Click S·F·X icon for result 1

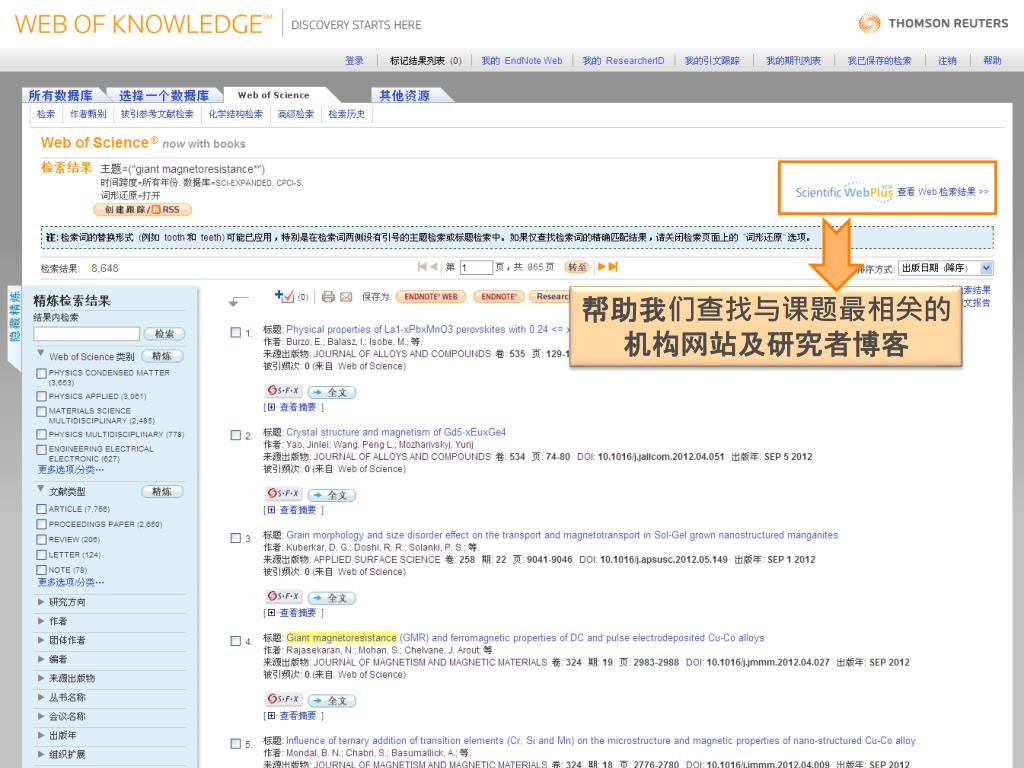point(283,391)
